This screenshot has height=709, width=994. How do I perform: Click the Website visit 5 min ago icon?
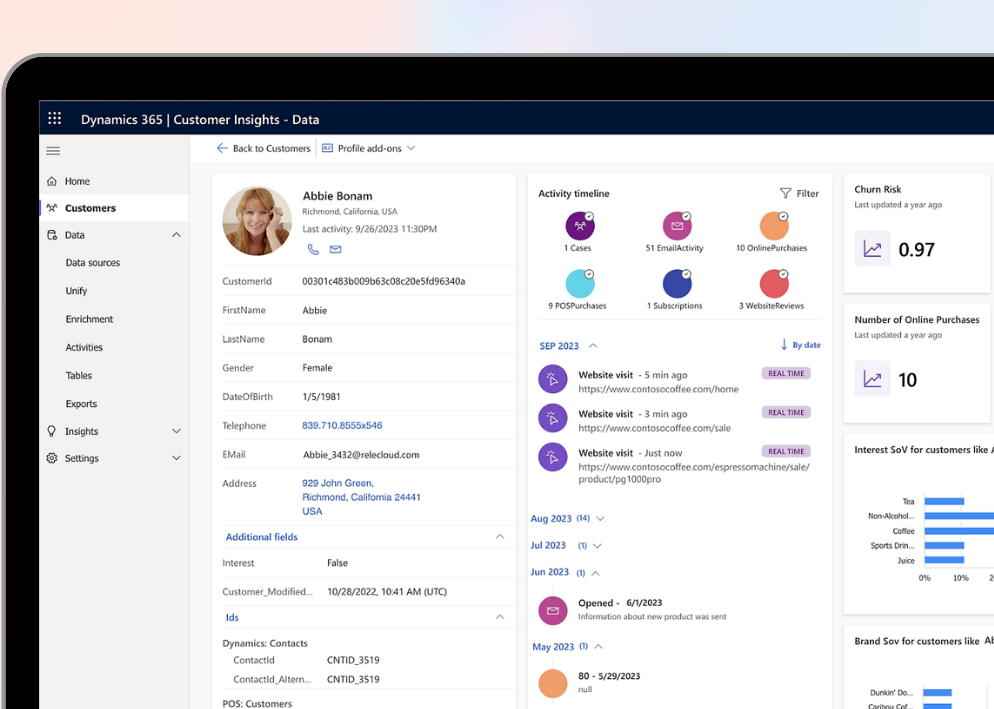[553, 379]
